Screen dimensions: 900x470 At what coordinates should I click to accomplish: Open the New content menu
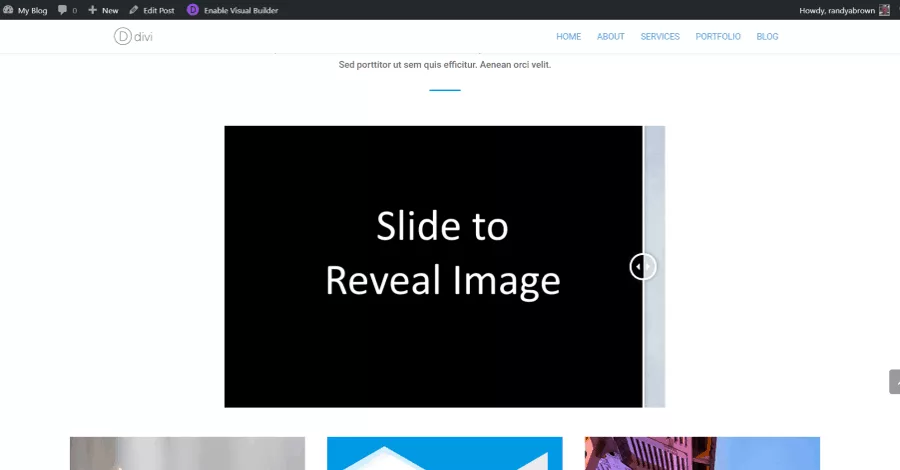click(x=103, y=10)
